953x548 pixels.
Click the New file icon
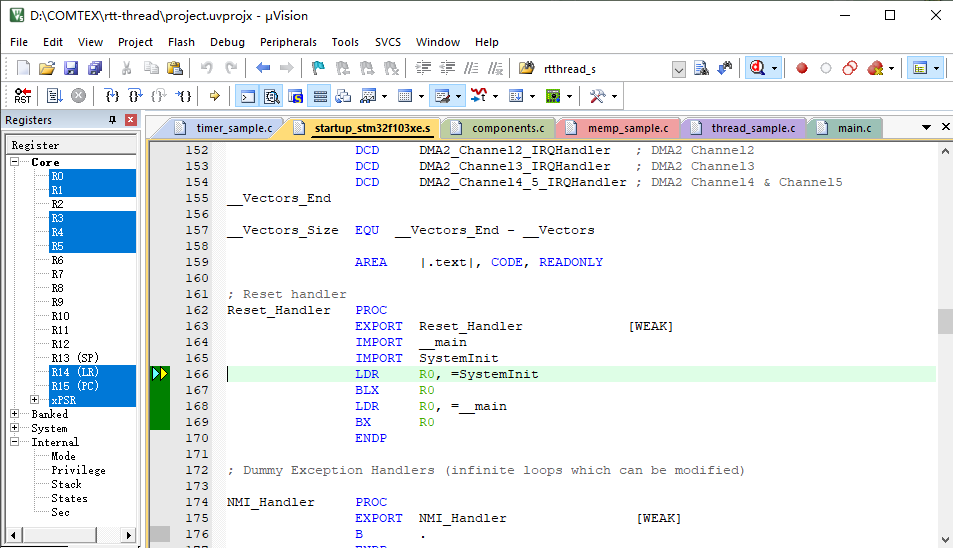(23, 68)
